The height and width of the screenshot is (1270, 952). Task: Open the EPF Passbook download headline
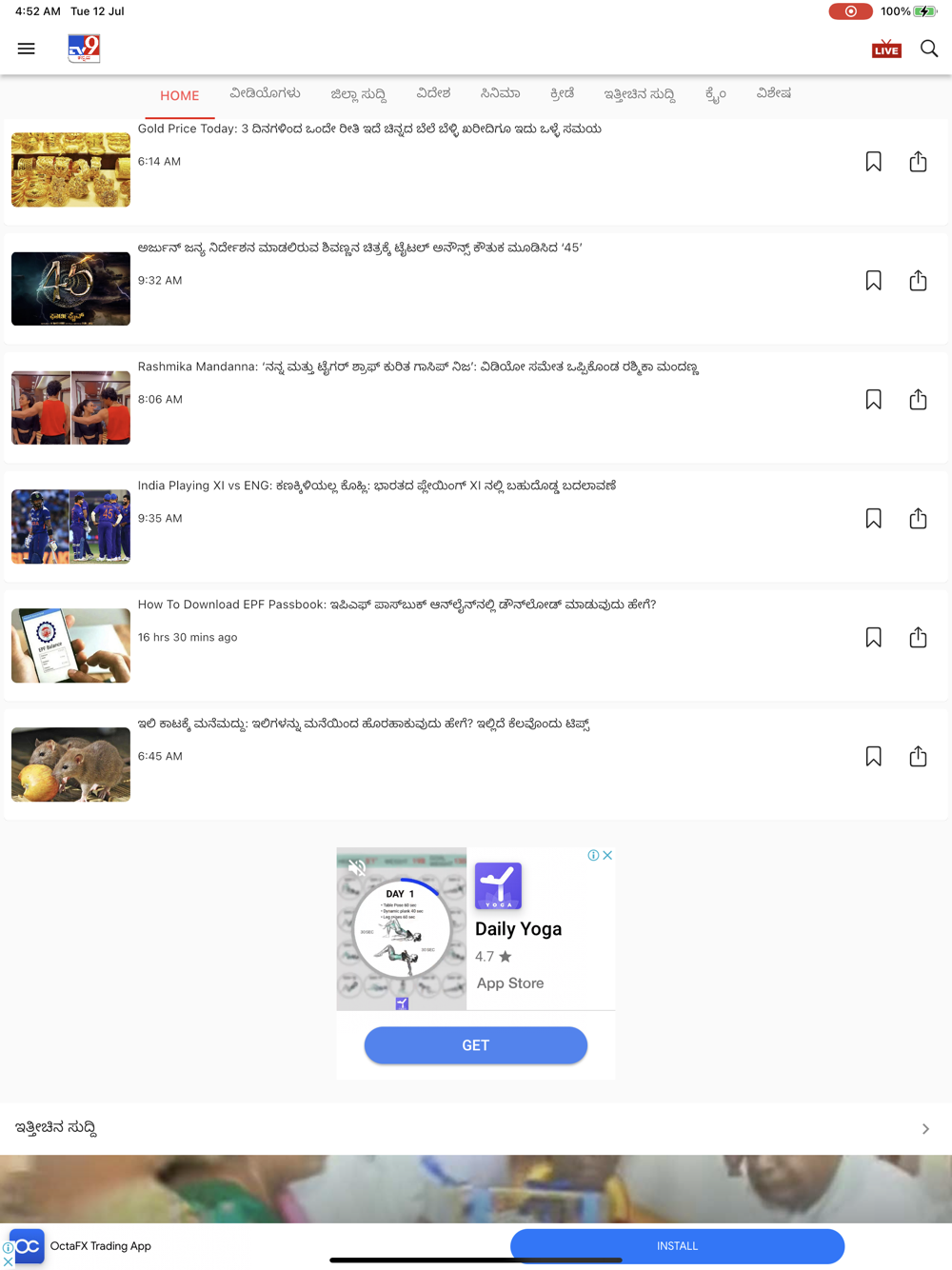click(397, 605)
